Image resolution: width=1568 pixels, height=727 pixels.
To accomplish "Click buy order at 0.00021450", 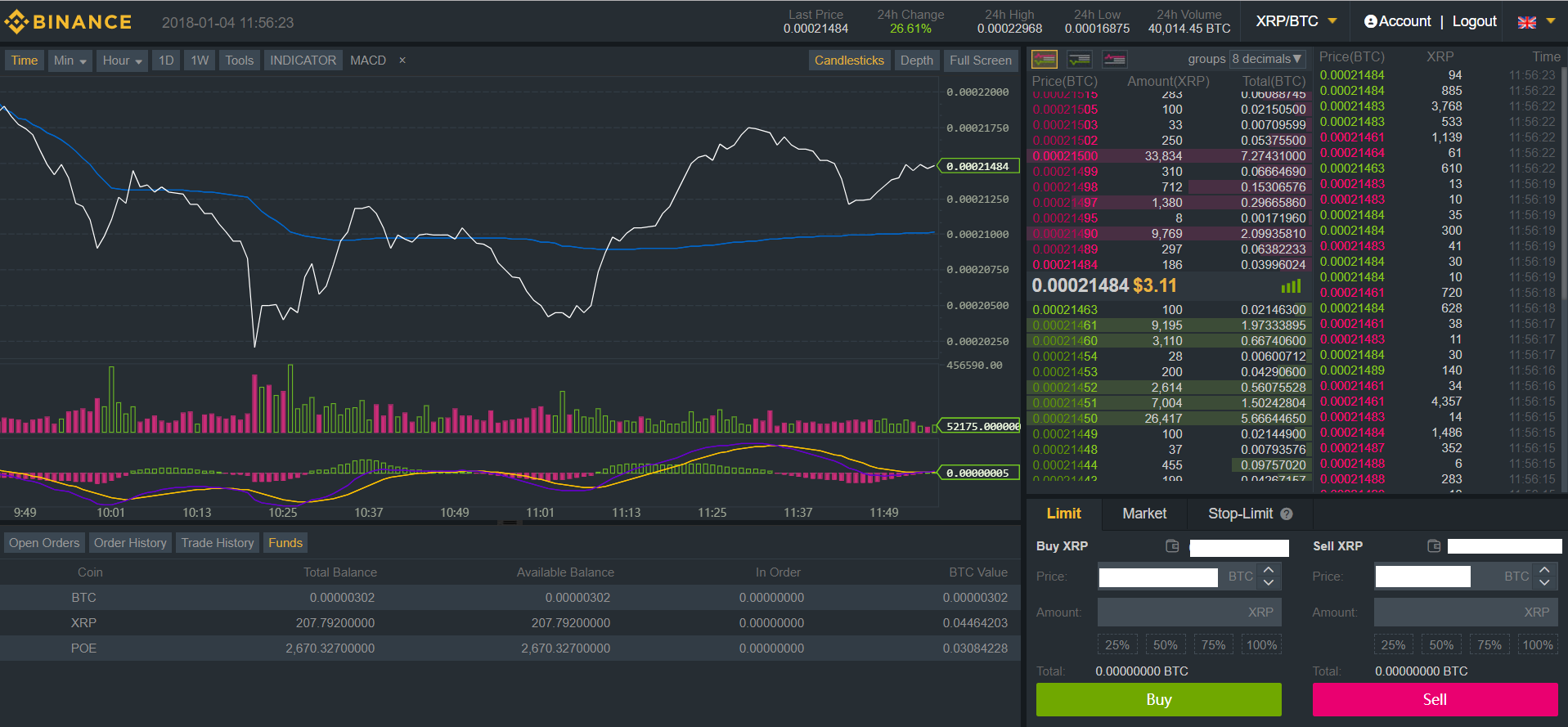I will click(1170, 419).
